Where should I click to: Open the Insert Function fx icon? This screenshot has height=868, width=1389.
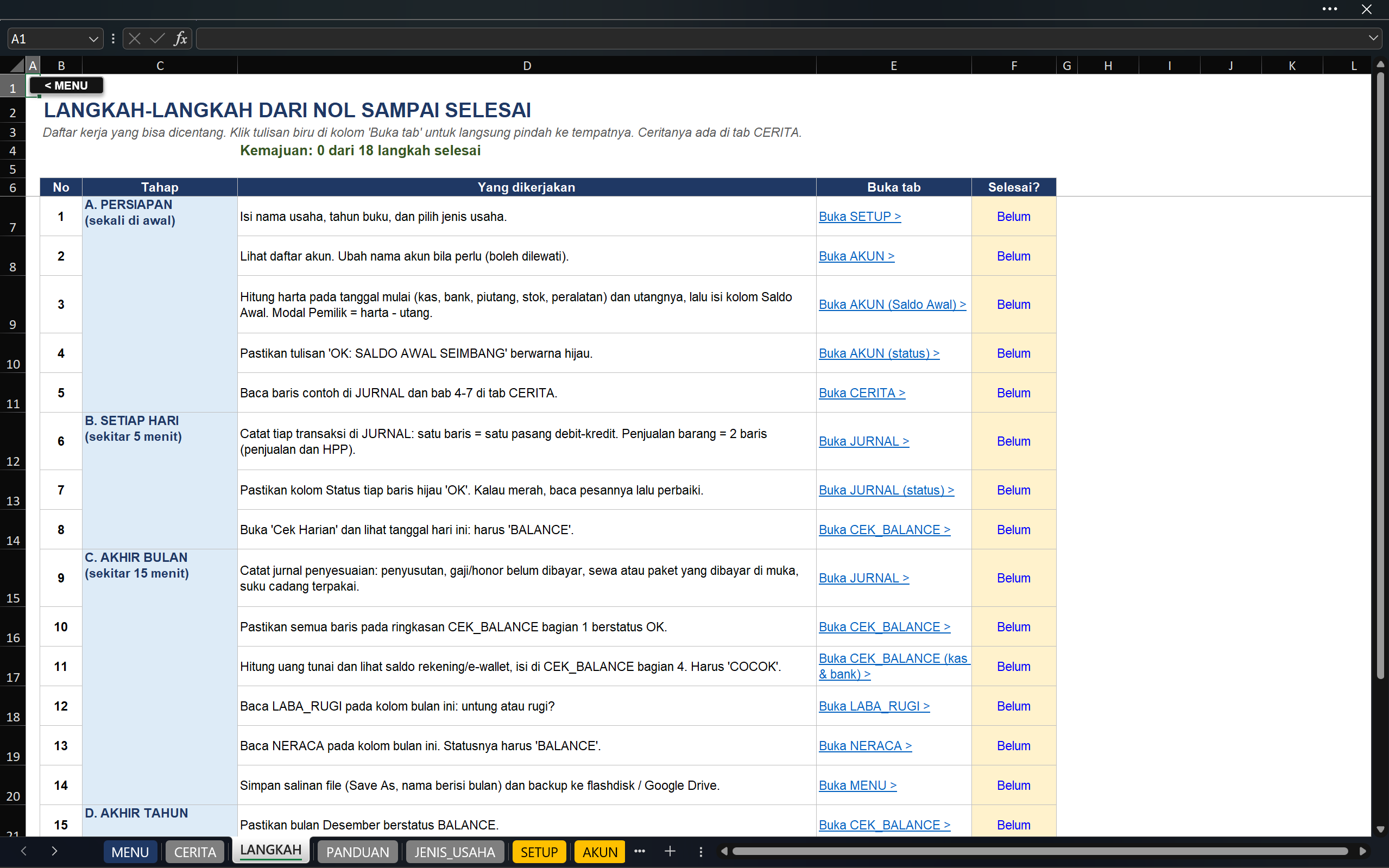click(x=180, y=39)
